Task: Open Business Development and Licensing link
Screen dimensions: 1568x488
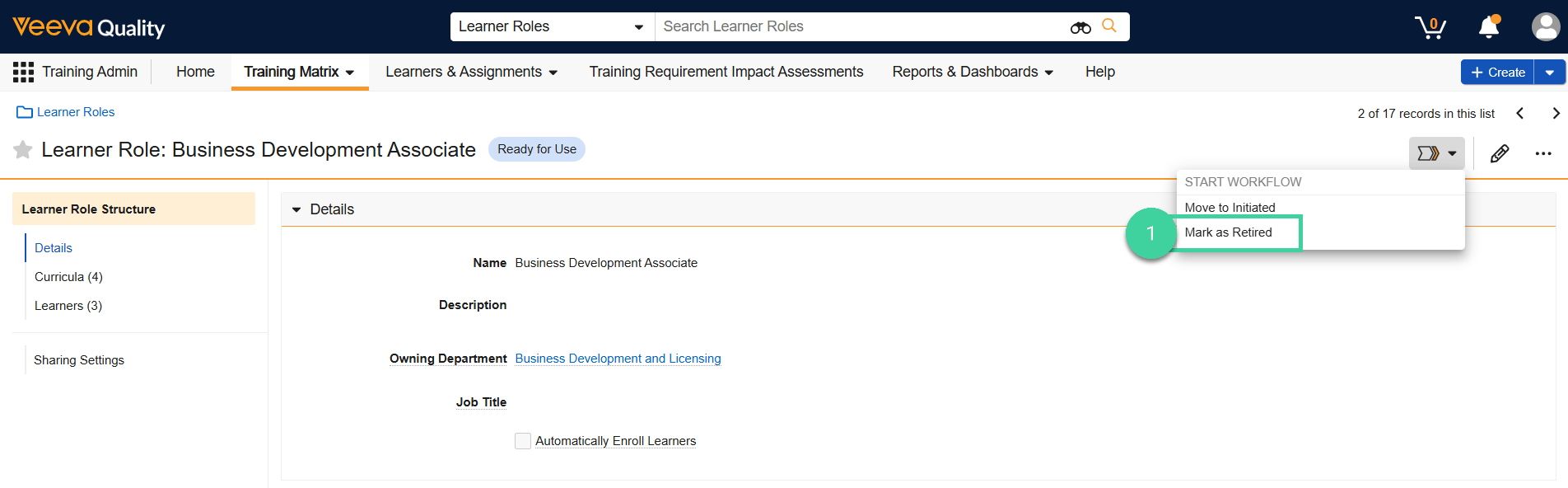Action: pos(618,359)
